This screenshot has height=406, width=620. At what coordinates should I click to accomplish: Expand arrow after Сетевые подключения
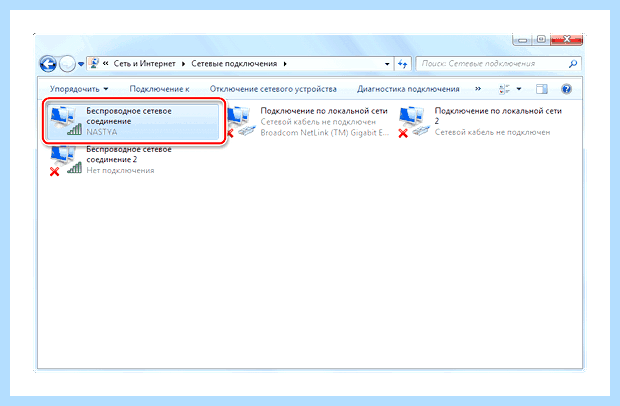point(285,64)
